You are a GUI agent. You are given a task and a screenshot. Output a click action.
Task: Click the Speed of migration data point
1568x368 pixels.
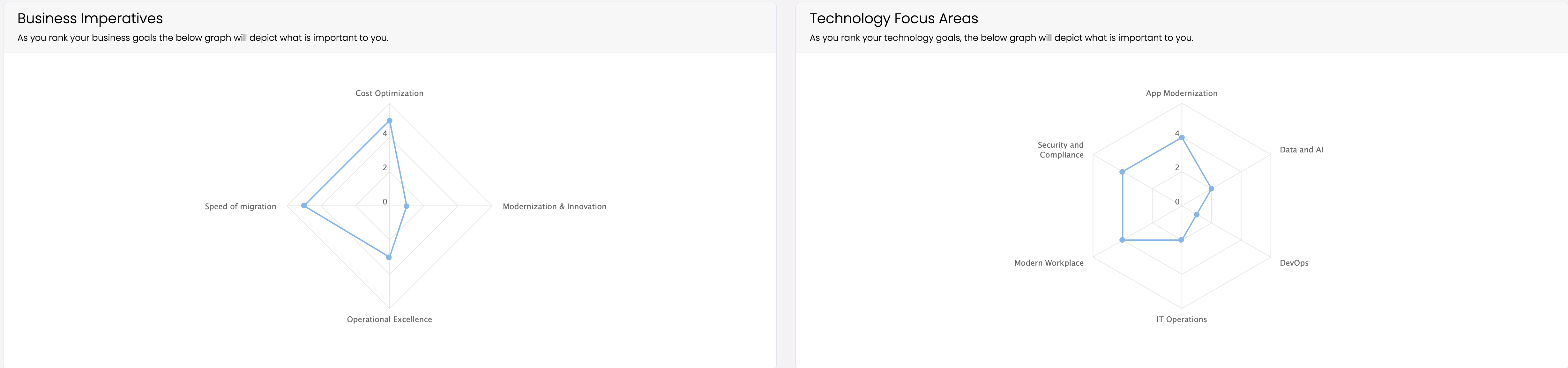pos(304,206)
